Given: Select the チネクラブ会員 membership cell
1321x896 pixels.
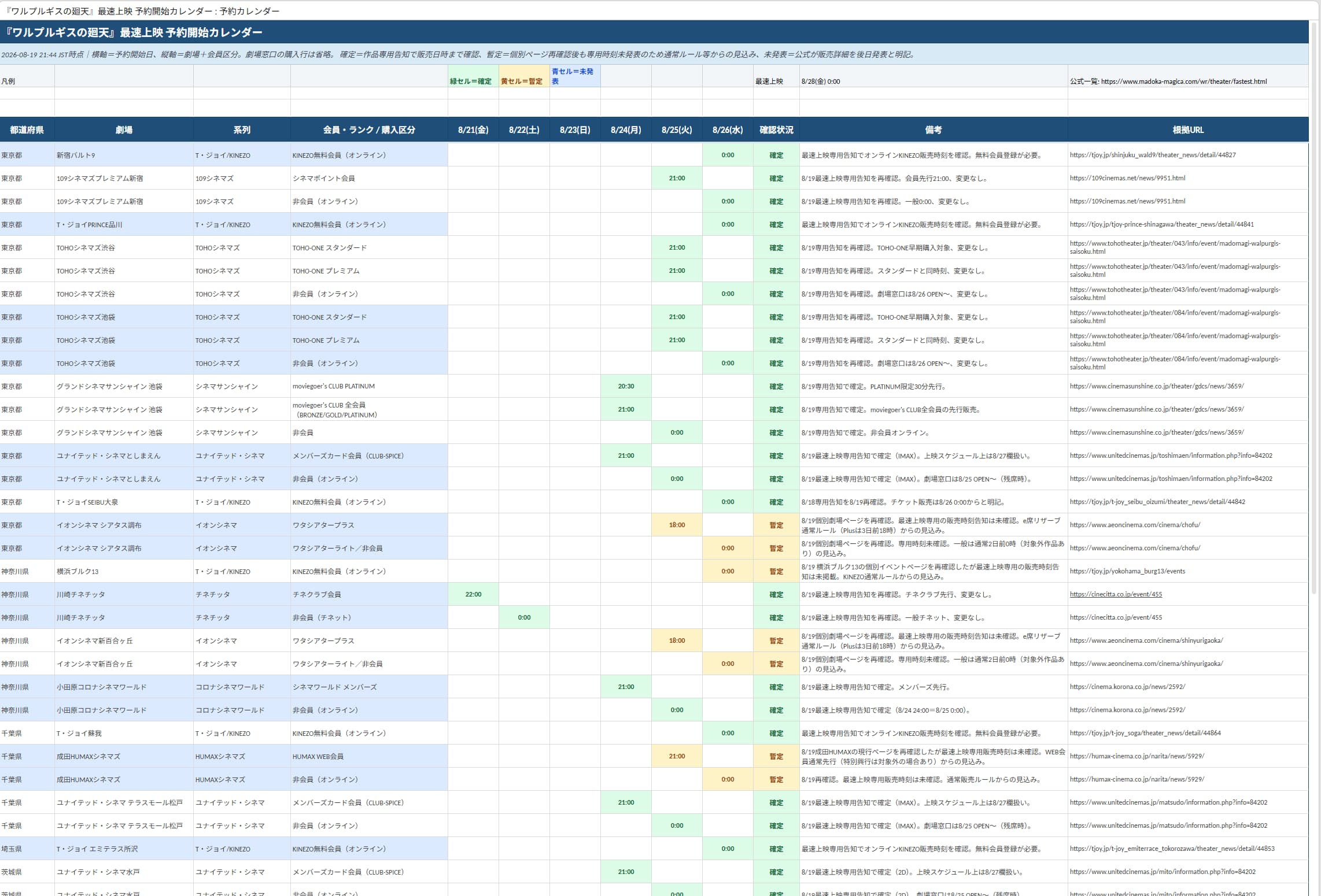Looking at the screenshot, I should pyautogui.click(x=369, y=594).
